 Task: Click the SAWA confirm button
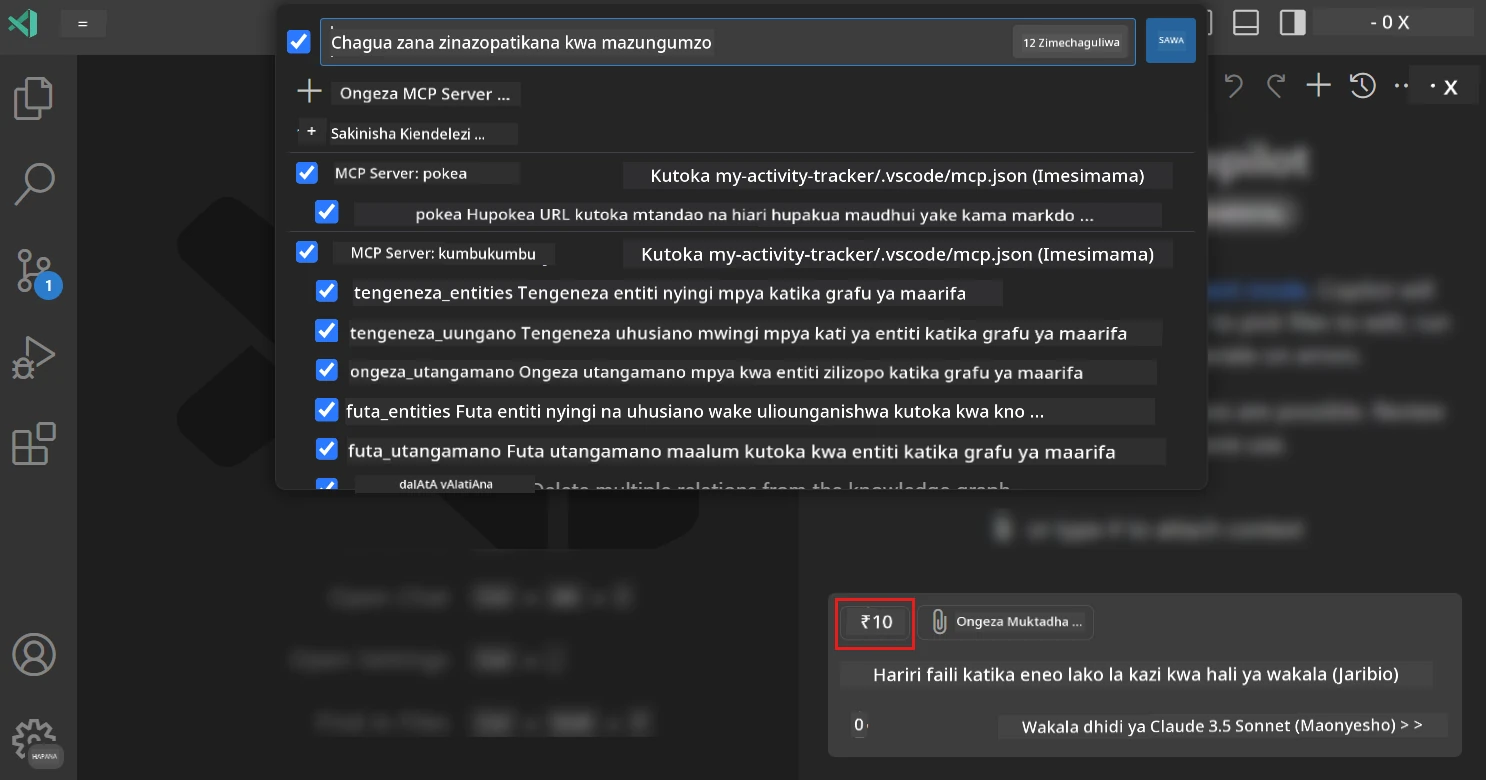[x=1170, y=41]
